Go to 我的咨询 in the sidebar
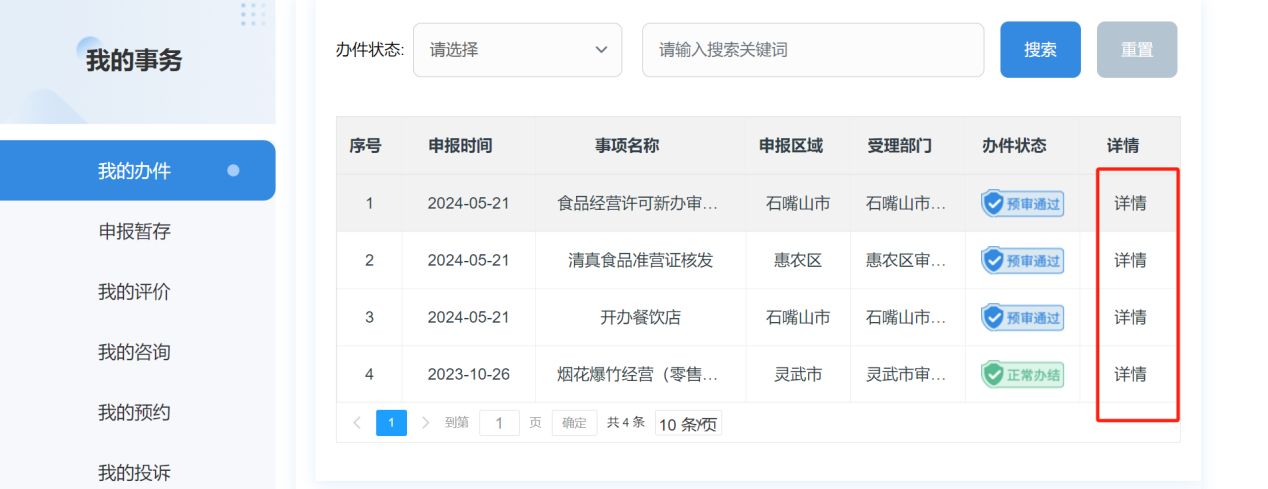Screen dimensions: 1268x489 (135, 352)
